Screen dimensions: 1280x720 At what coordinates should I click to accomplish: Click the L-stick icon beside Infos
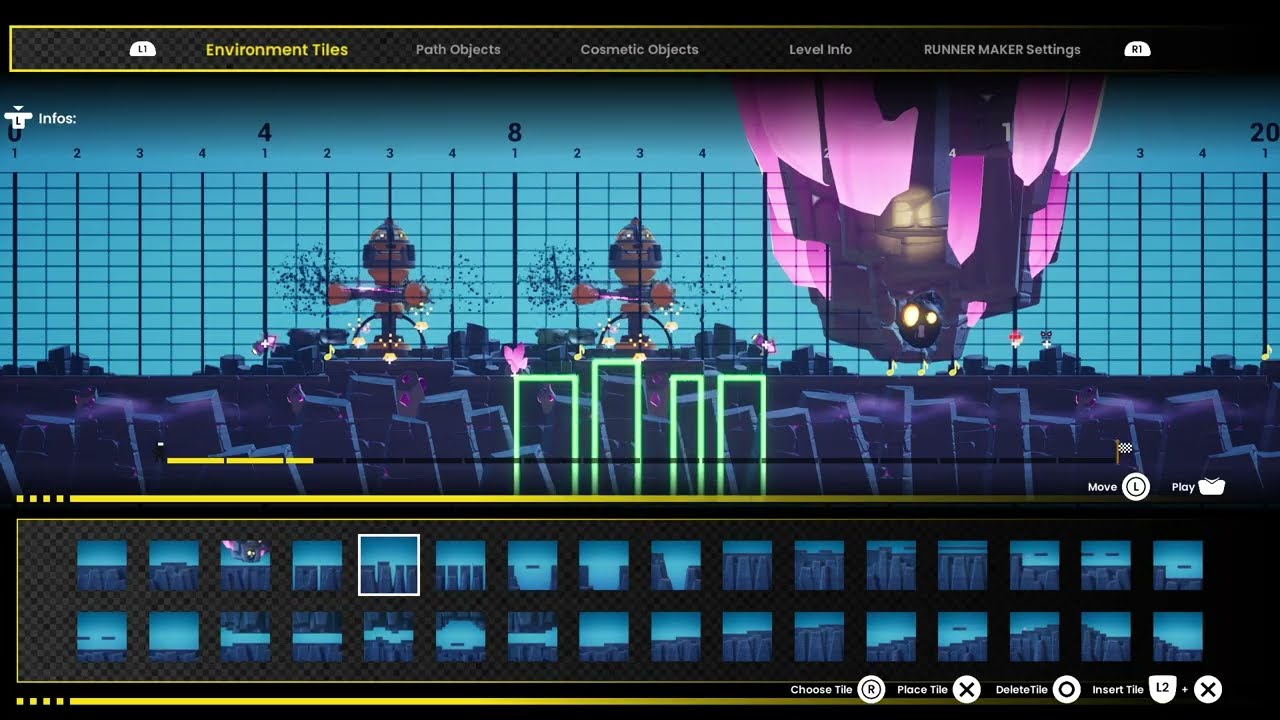18,117
